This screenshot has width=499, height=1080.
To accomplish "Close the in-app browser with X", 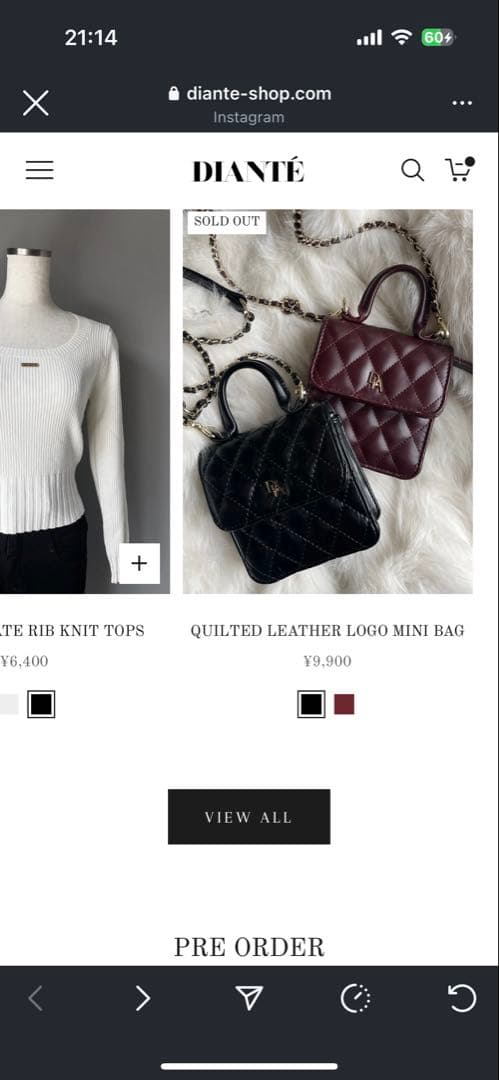I will pos(35,103).
